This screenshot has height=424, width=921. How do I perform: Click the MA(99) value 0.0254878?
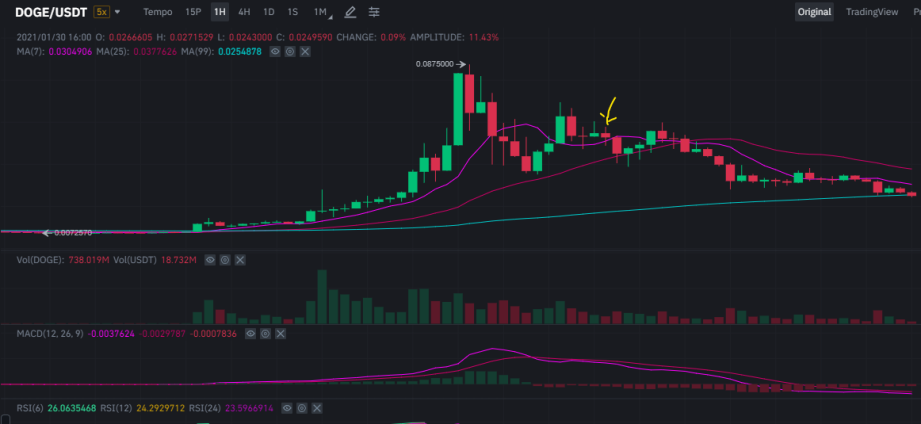click(241, 52)
